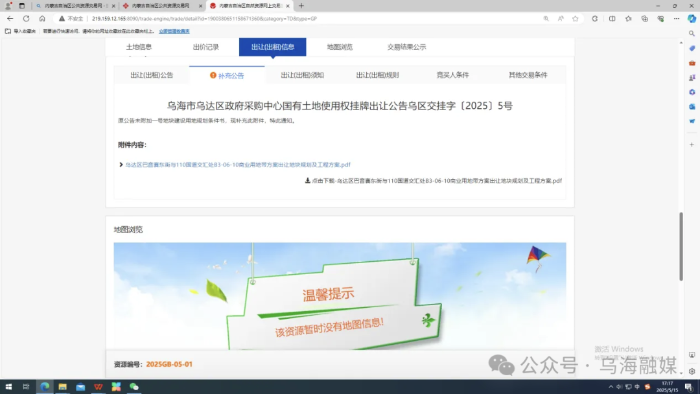Select the 地图浏览 tab
The width and height of the screenshot is (700, 394).
click(340, 47)
